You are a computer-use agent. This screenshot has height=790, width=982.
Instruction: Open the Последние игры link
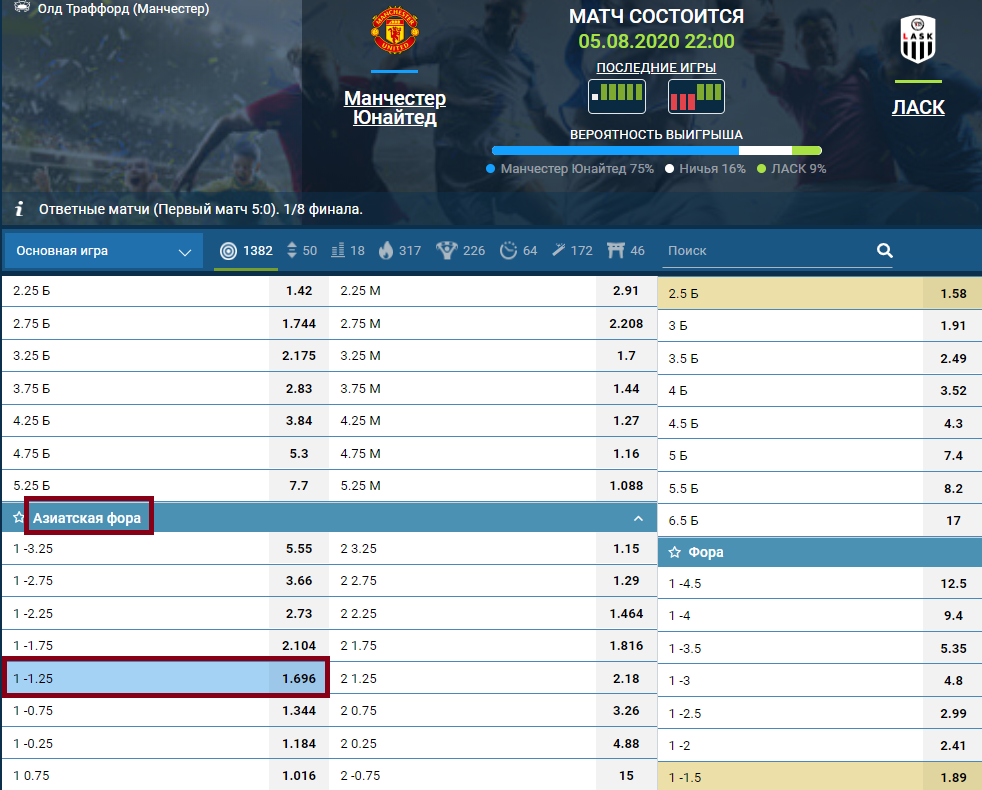pyautogui.click(x=656, y=67)
